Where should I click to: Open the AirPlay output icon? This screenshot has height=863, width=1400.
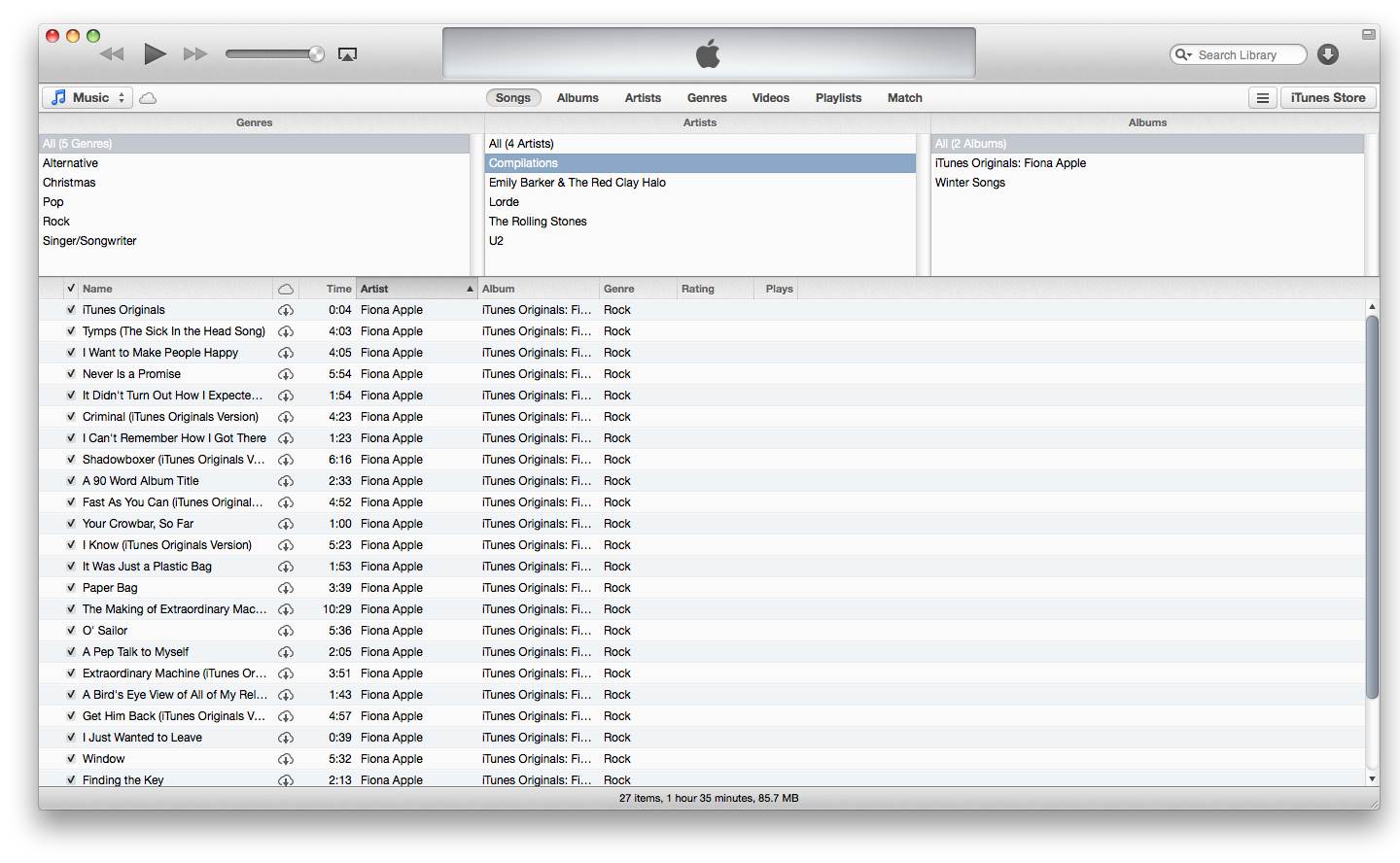[347, 54]
